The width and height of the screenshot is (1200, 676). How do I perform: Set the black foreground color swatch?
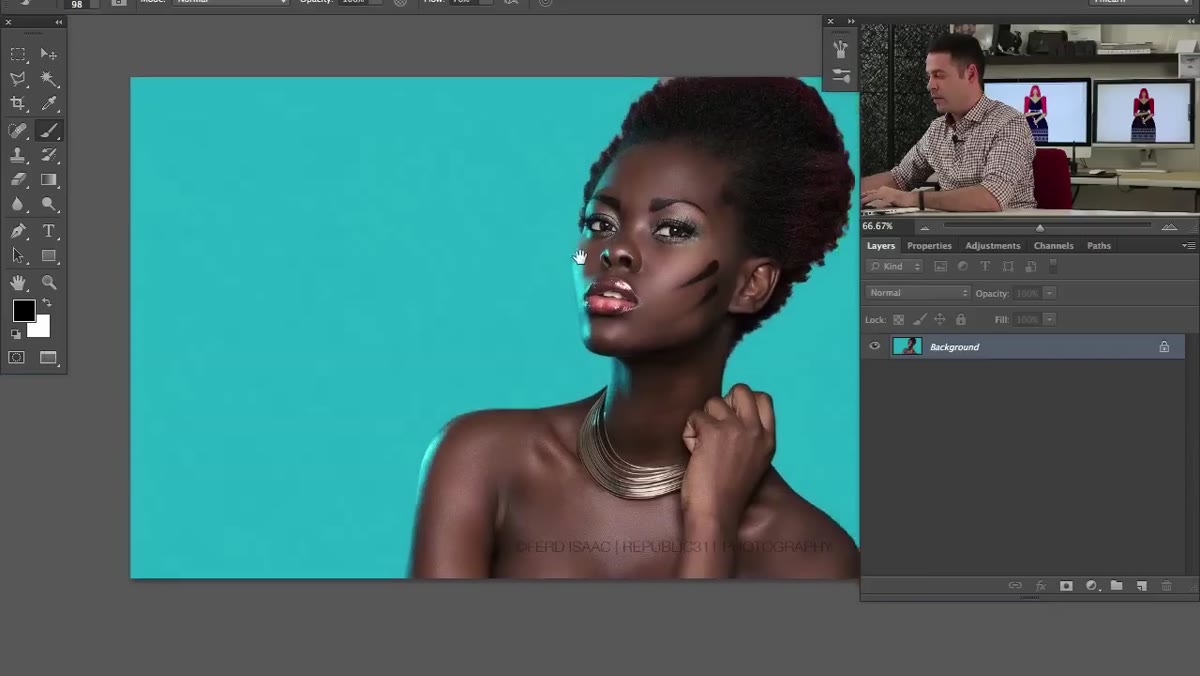[23, 311]
